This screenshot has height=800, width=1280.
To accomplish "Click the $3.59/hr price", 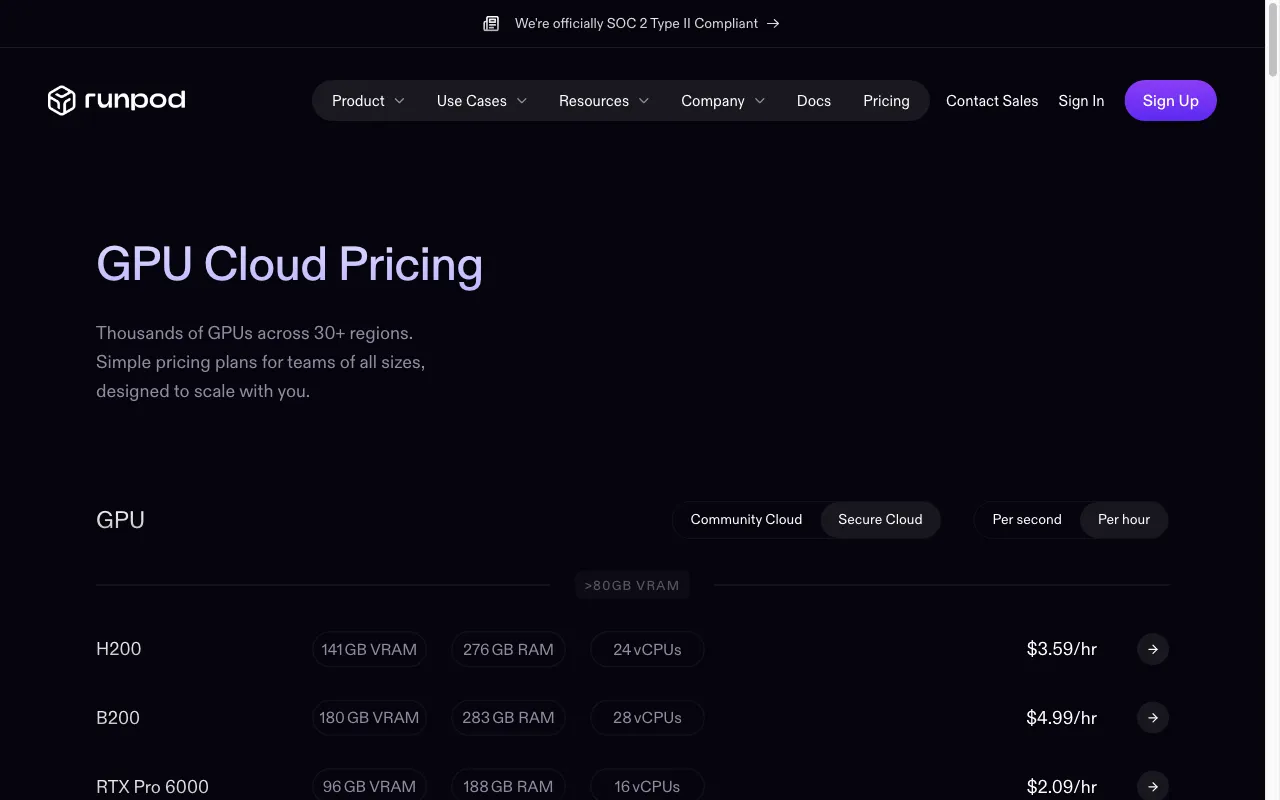I will coord(1062,649).
